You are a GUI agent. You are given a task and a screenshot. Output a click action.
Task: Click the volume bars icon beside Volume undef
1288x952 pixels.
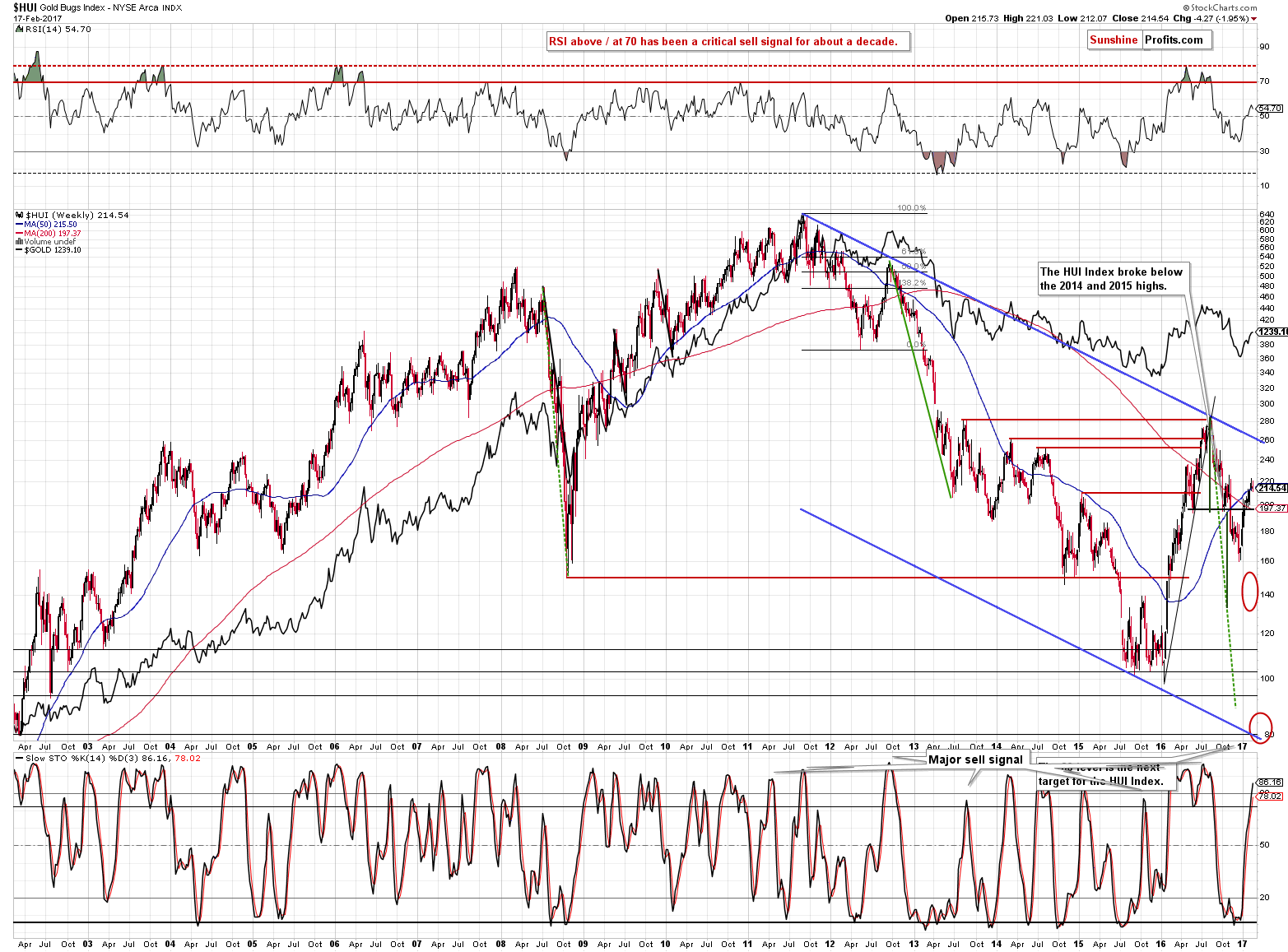click(x=20, y=242)
